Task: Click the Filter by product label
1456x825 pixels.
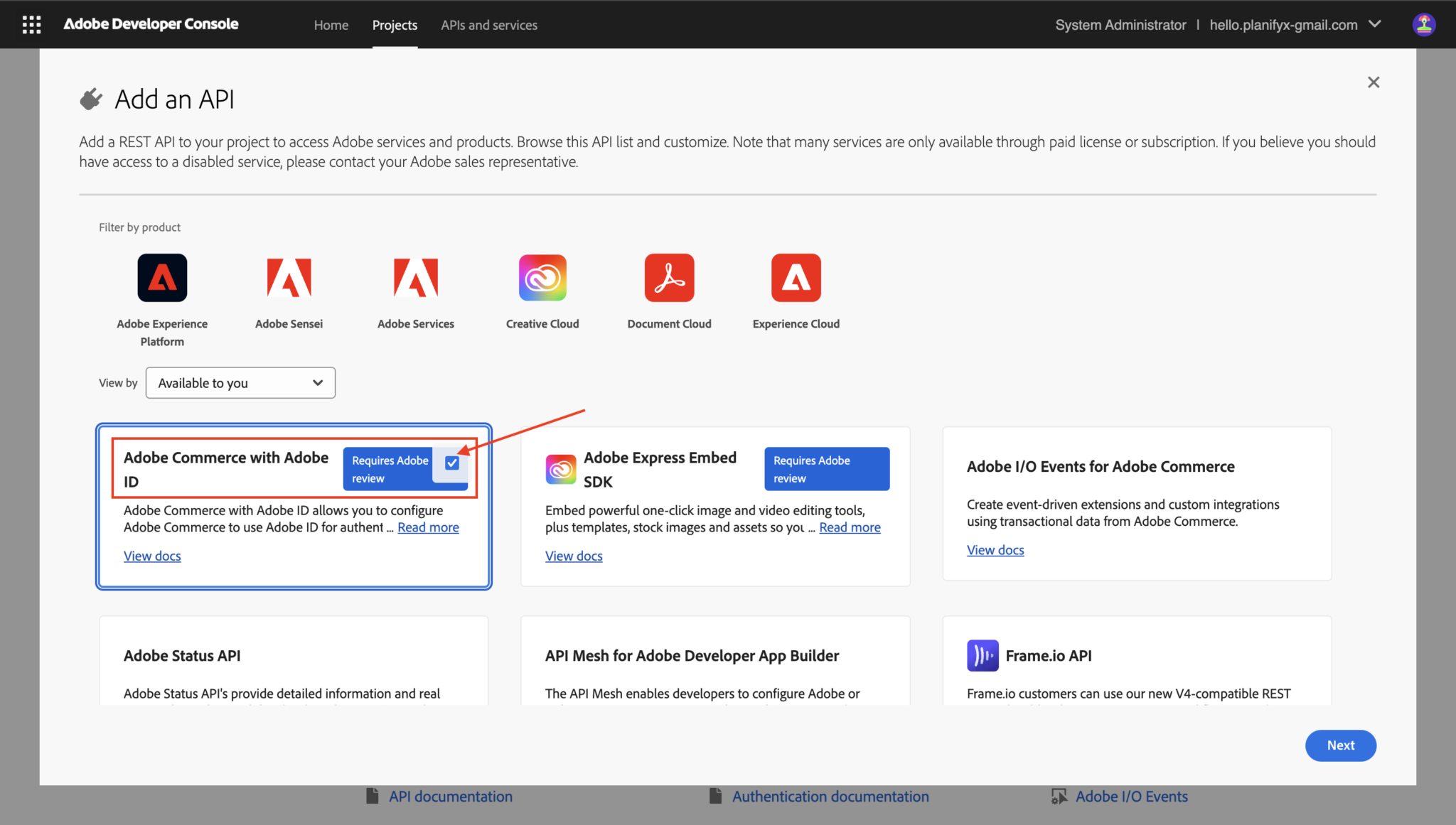Action: click(139, 227)
